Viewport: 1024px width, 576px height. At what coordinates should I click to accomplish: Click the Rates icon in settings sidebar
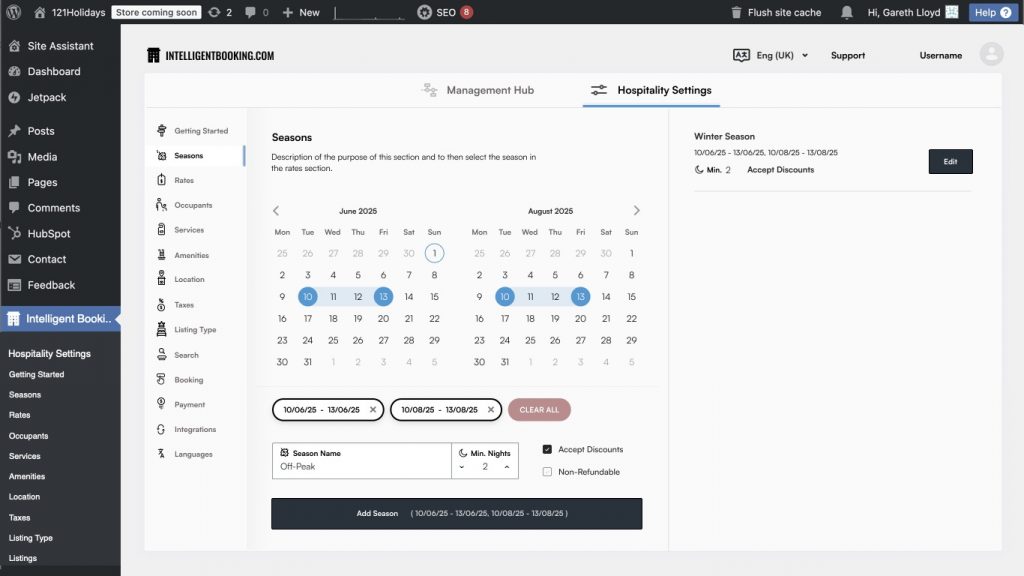pyautogui.click(x=162, y=180)
